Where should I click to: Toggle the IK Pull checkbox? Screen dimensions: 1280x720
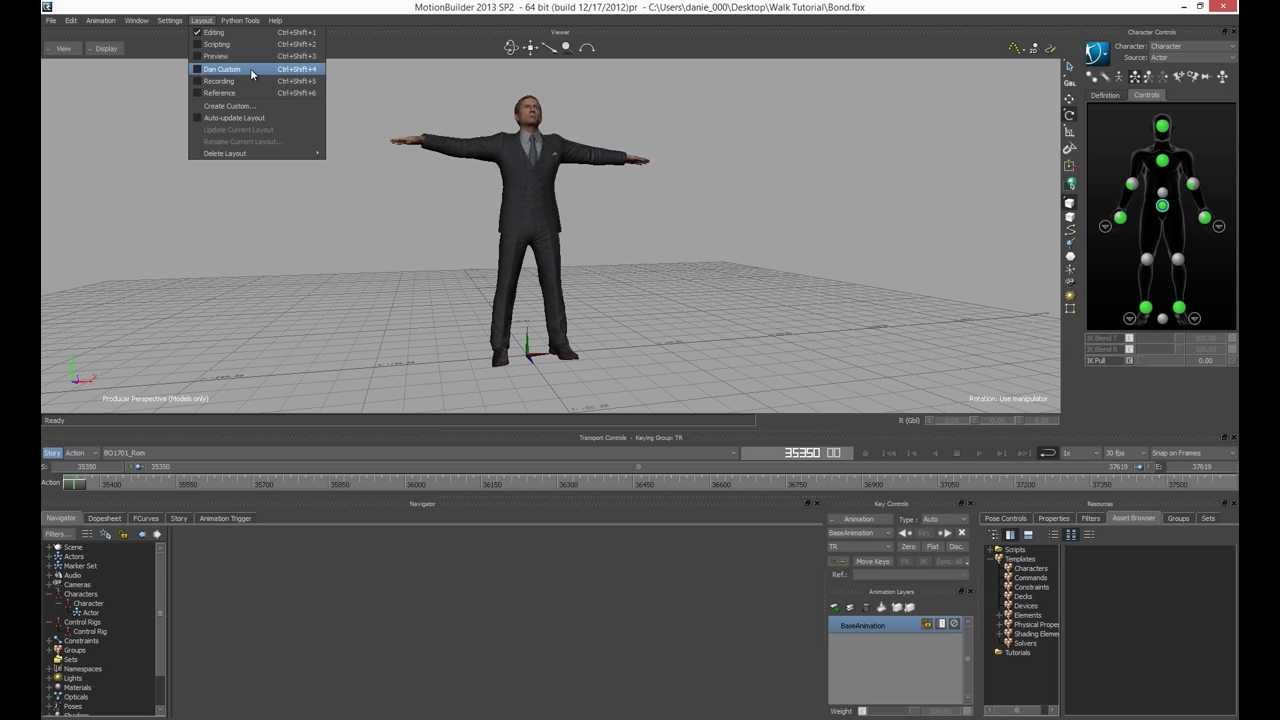[x=1129, y=360]
